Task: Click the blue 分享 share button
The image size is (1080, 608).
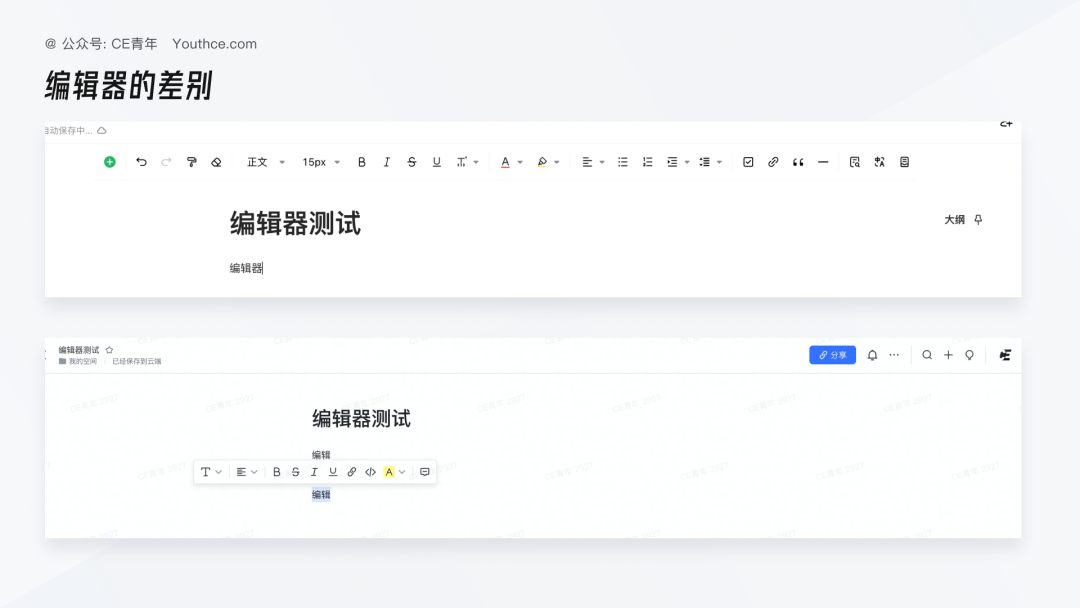Action: pyautogui.click(x=832, y=355)
